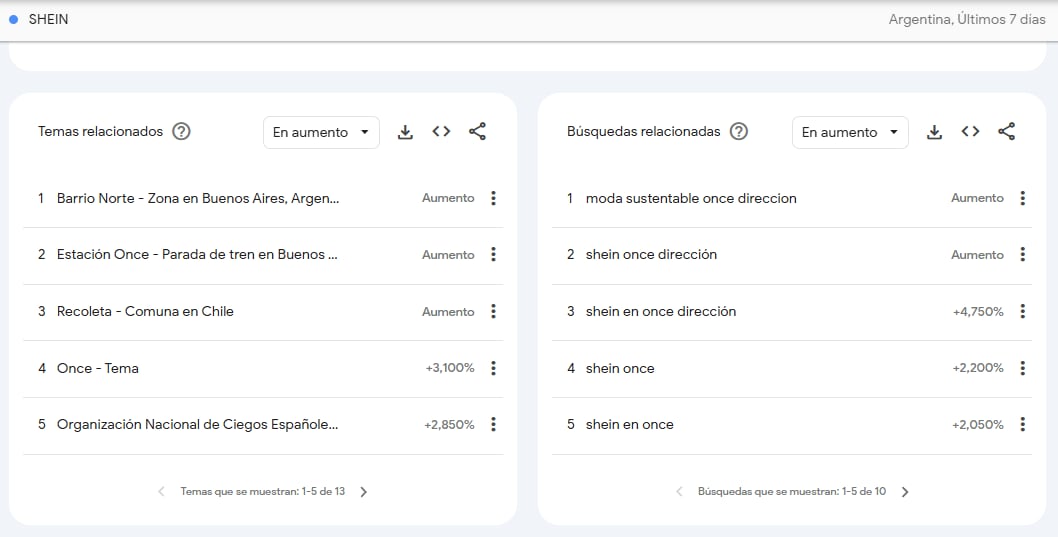1058x537 pixels.
Task: Click the SHEIN search term label
Action: point(49,20)
